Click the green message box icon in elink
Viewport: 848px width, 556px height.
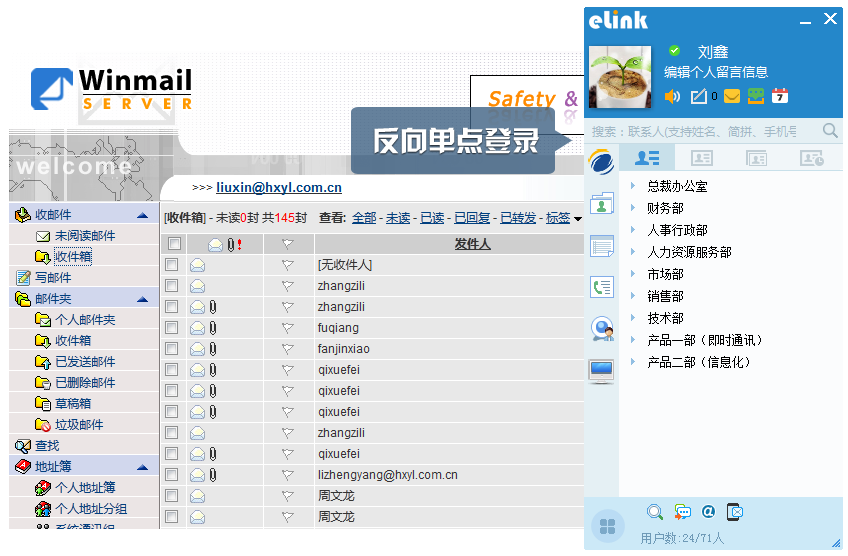tap(756, 96)
